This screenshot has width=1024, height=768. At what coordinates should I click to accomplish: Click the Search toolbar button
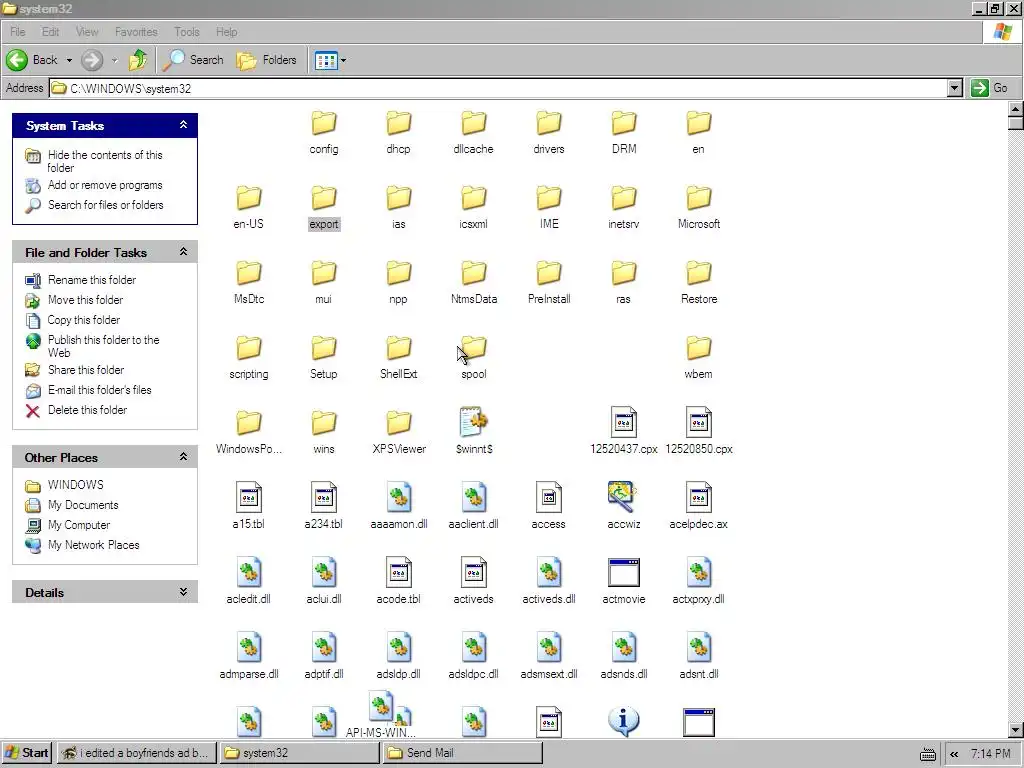point(193,60)
